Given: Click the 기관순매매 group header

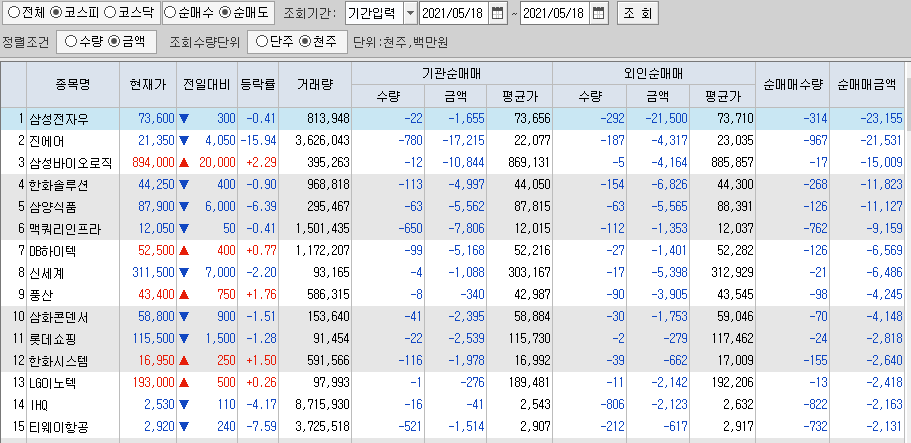Looking at the screenshot, I should click(451, 74).
